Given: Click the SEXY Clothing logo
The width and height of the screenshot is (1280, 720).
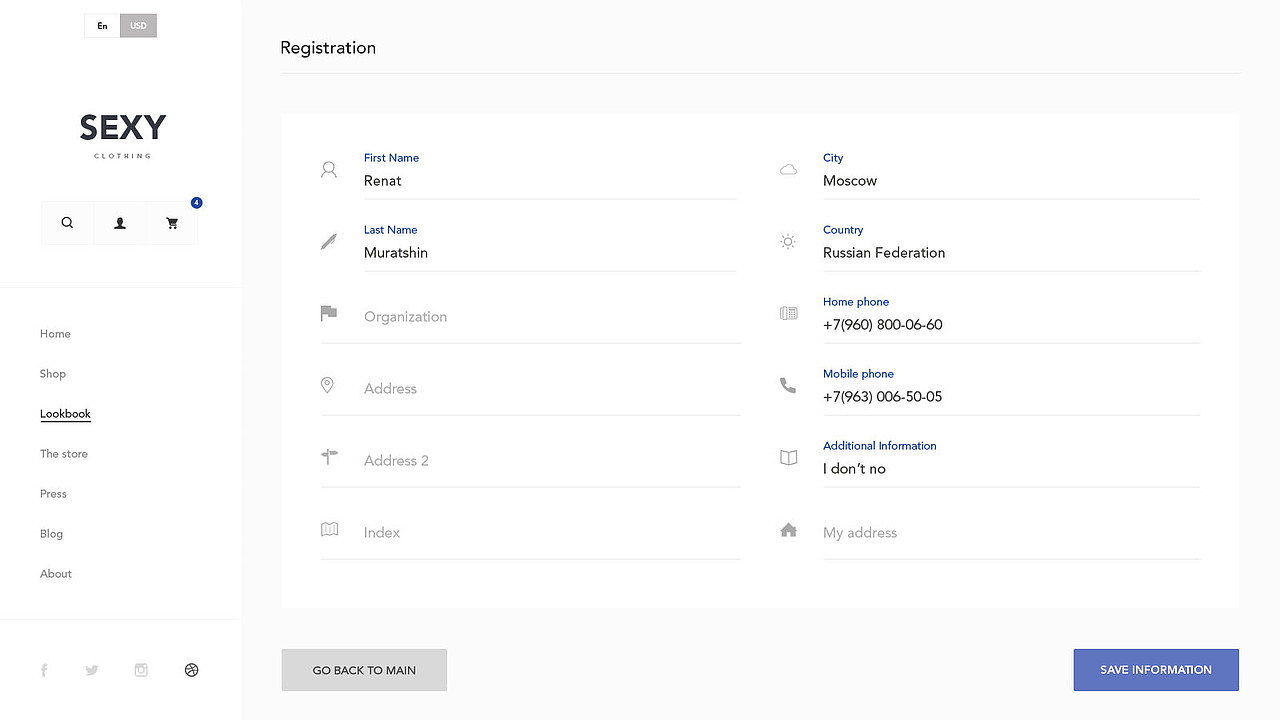Looking at the screenshot, I should point(122,134).
